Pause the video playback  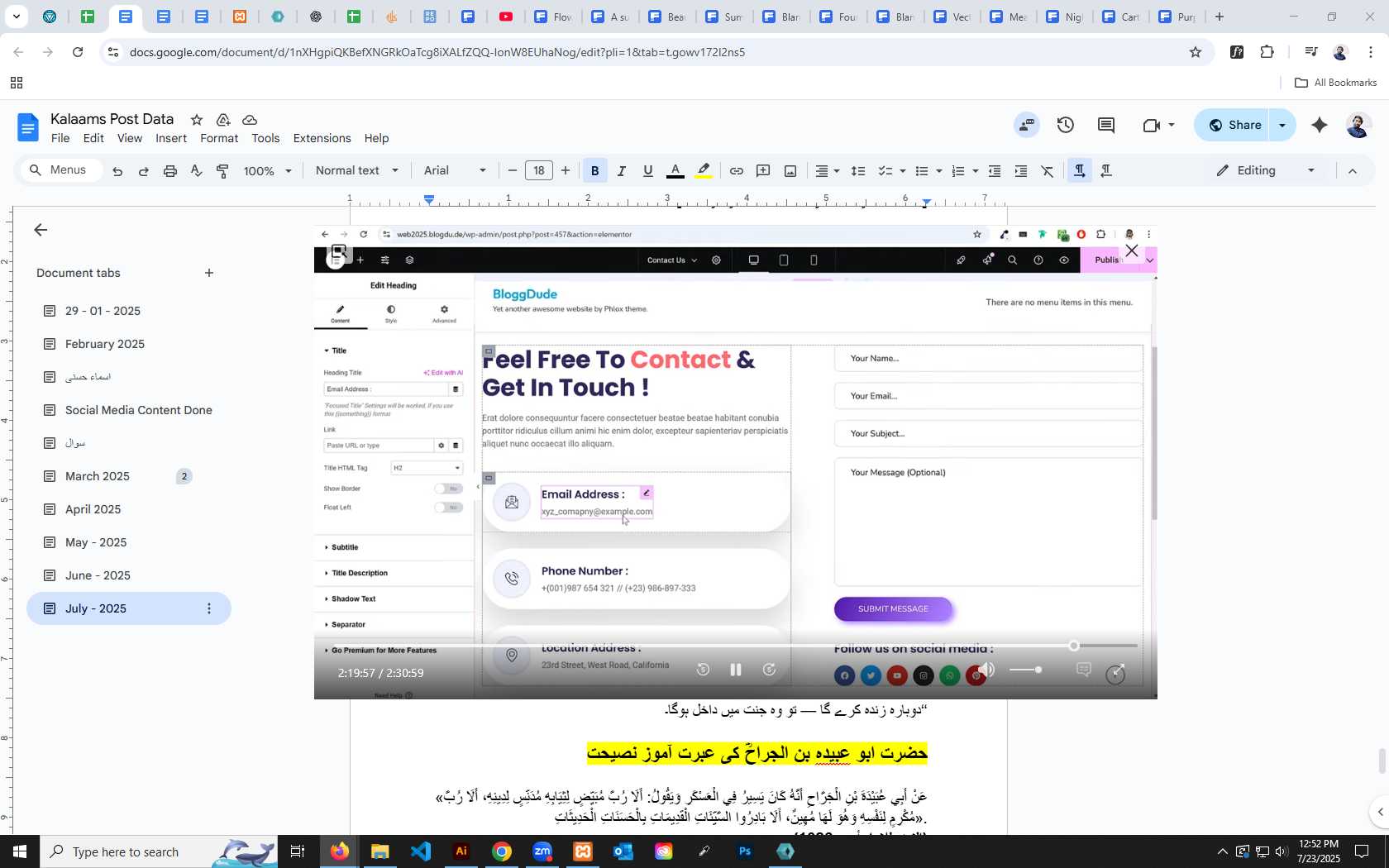(x=736, y=670)
